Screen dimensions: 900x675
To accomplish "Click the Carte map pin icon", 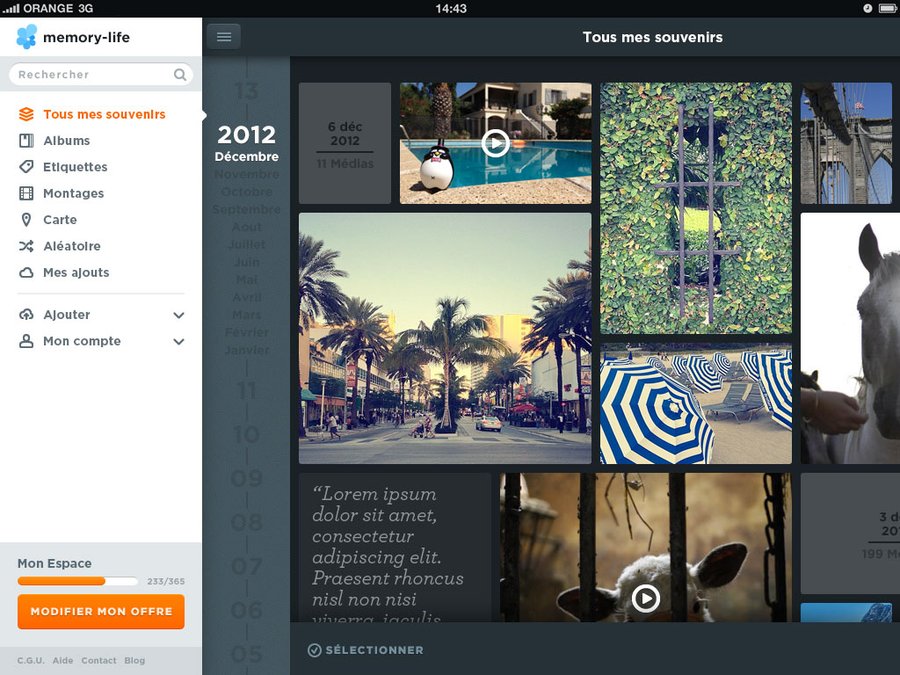I will click(x=26, y=220).
